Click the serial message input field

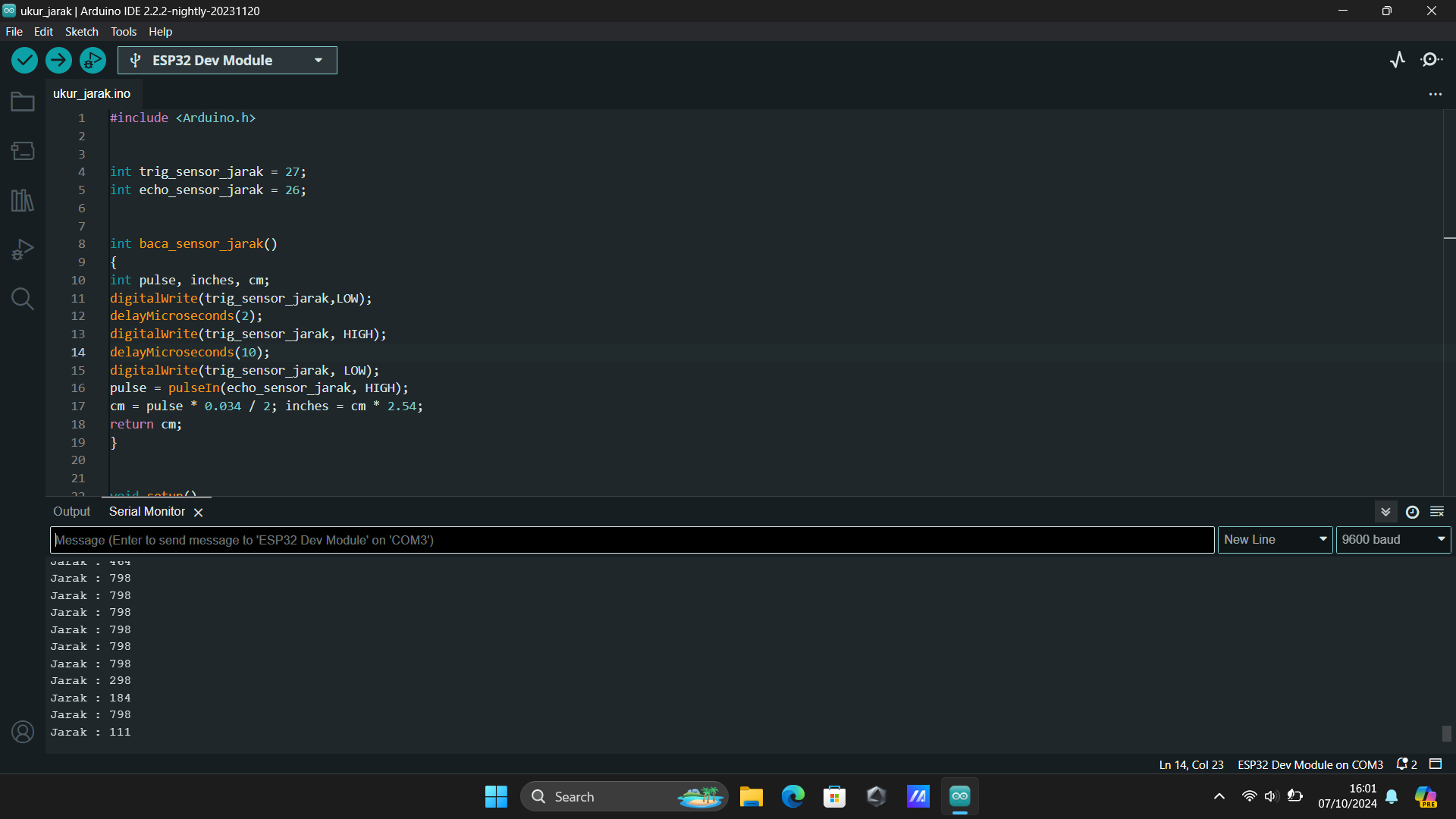[x=632, y=540]
